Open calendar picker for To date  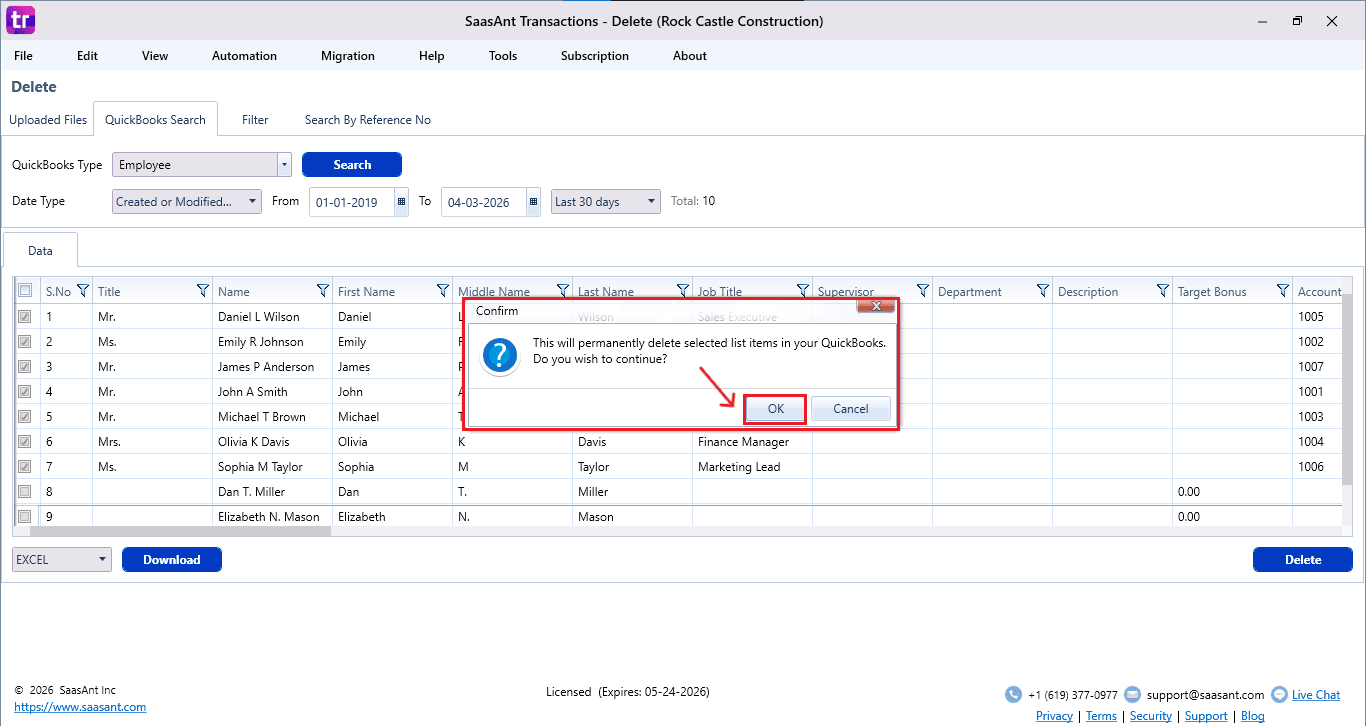tap(533, 202)
